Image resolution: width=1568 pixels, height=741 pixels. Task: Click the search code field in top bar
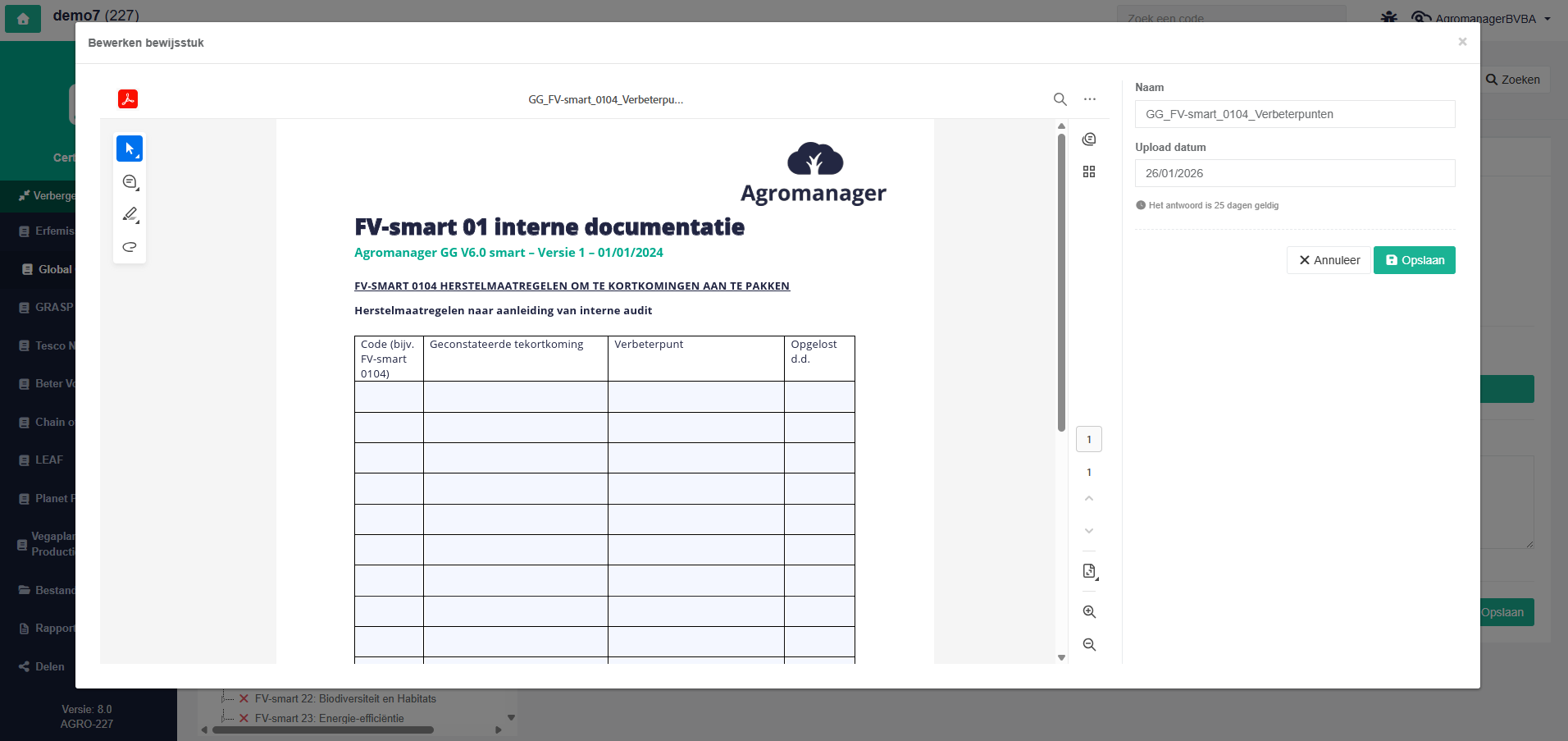coord(1232,17)
